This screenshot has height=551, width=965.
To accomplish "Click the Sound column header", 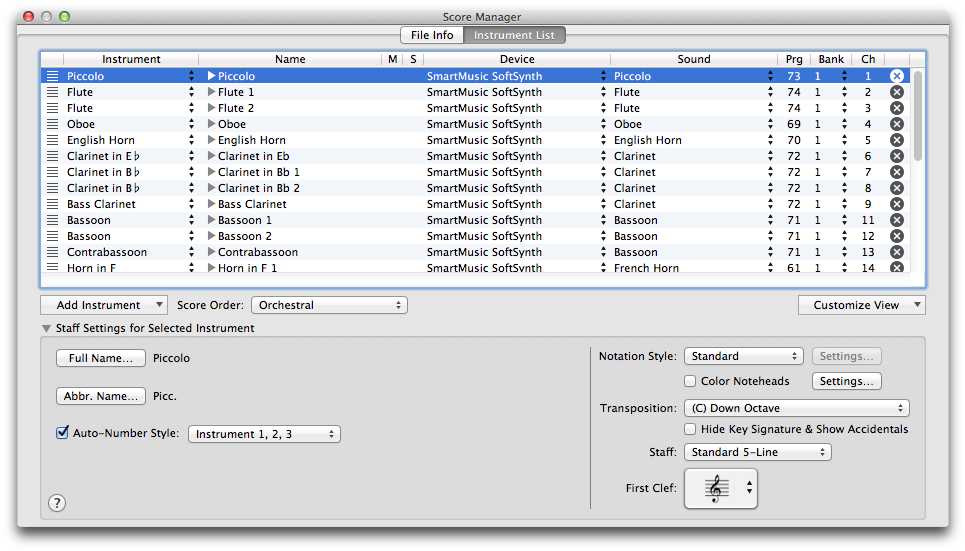I will tap(694, 59).
